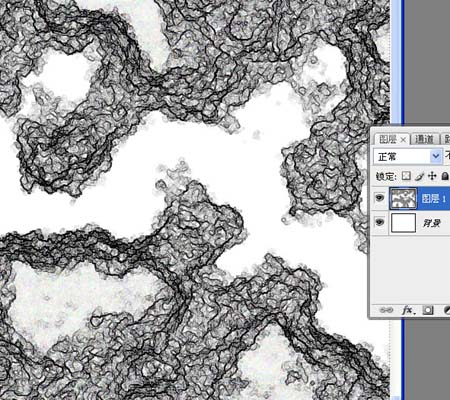Toggle lock all padlock icon
The height and width of the screenshot is (400, 450).
click(445, 176)
